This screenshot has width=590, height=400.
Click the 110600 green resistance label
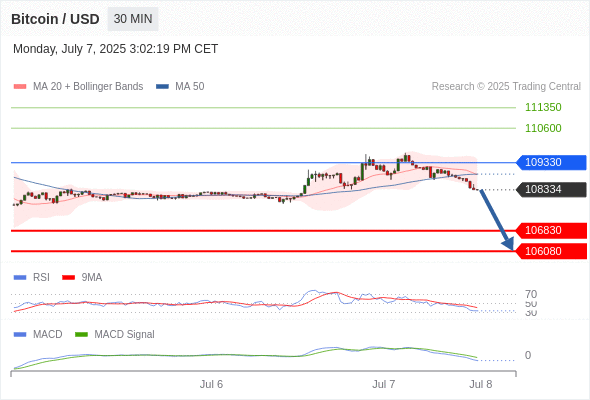coord(543,128)
